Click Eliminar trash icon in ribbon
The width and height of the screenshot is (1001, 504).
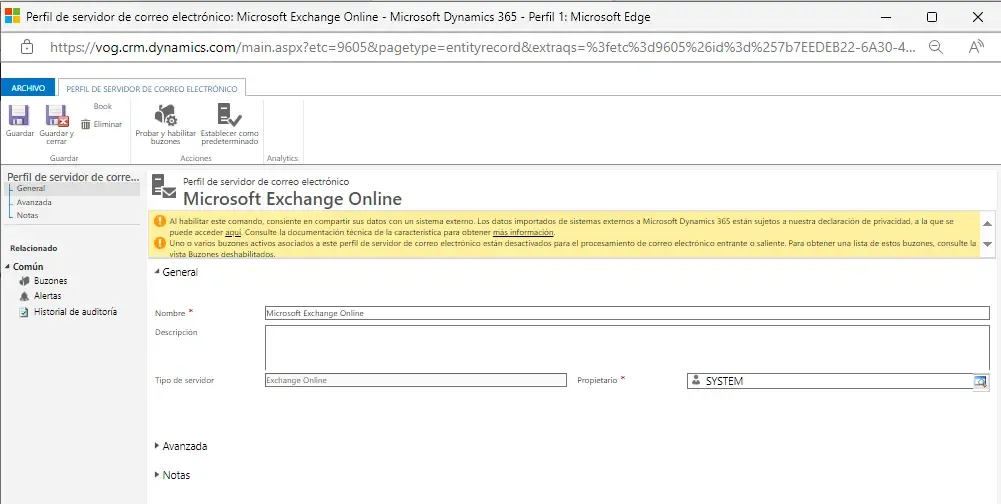[86, 124]
